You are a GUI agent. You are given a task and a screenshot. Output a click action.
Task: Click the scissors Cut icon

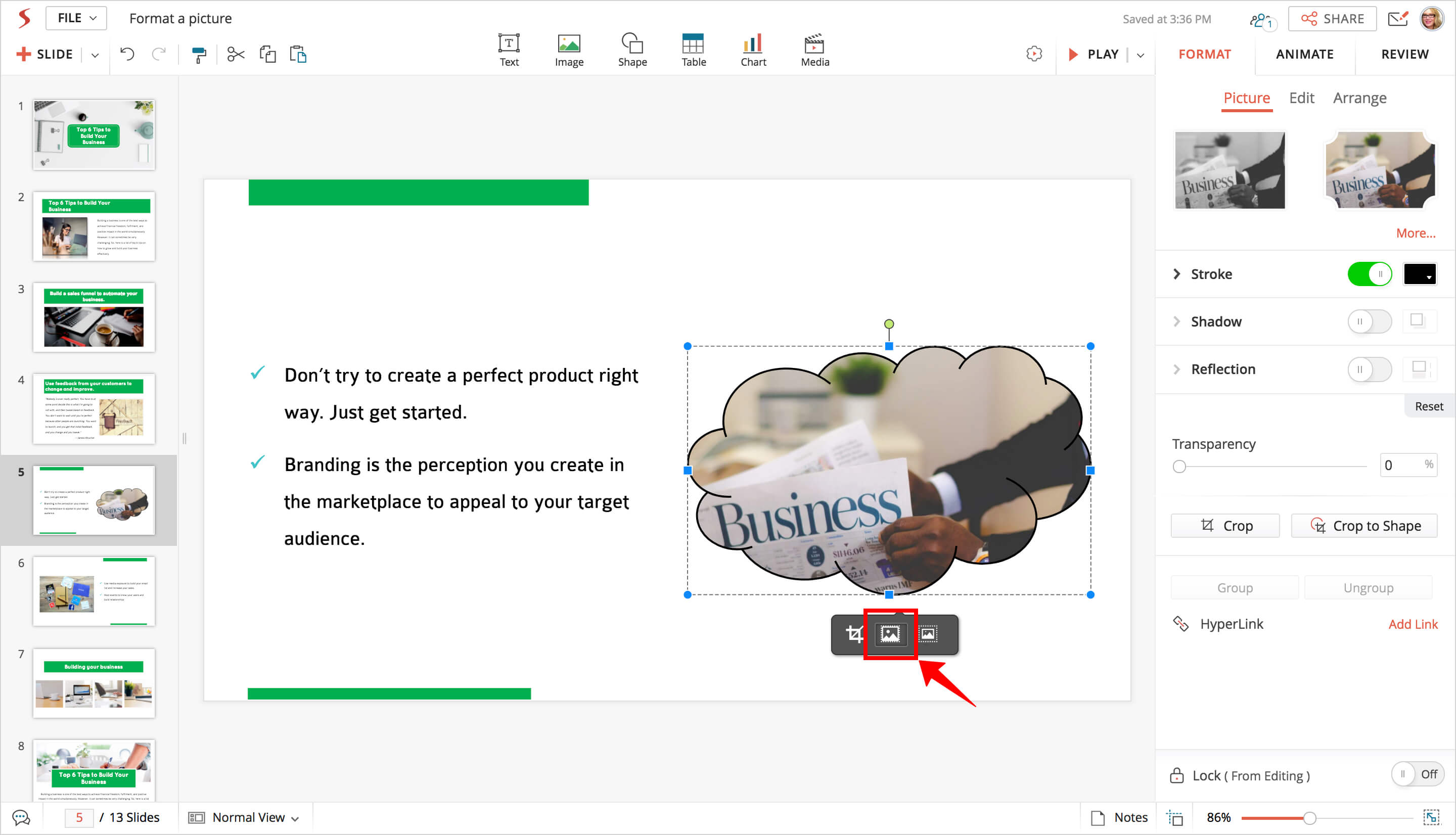(x=235, y=55)
